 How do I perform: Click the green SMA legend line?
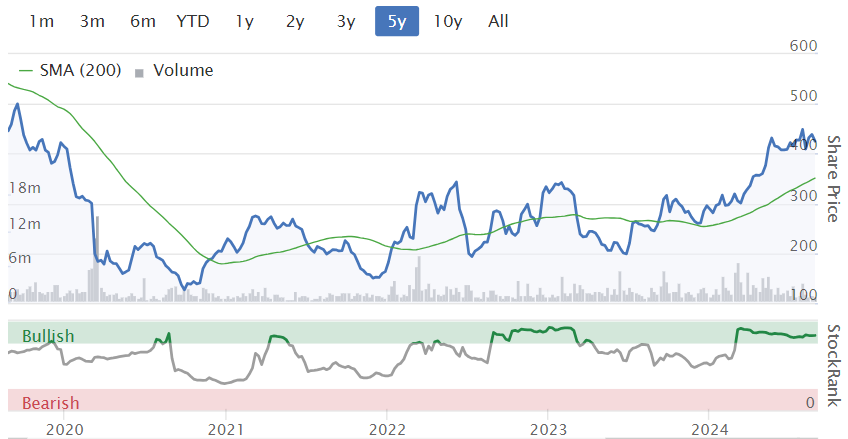click(26, 71)
